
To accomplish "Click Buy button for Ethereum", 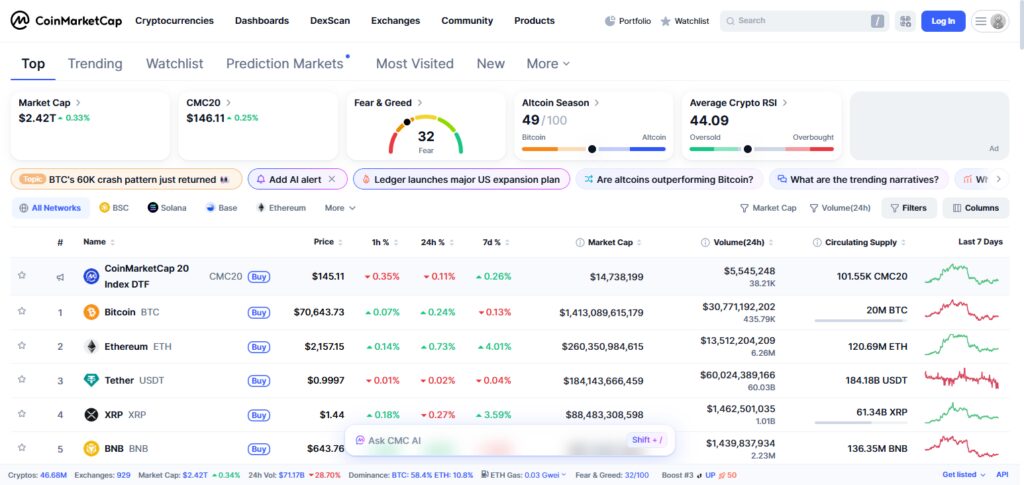I will (259, 347).
